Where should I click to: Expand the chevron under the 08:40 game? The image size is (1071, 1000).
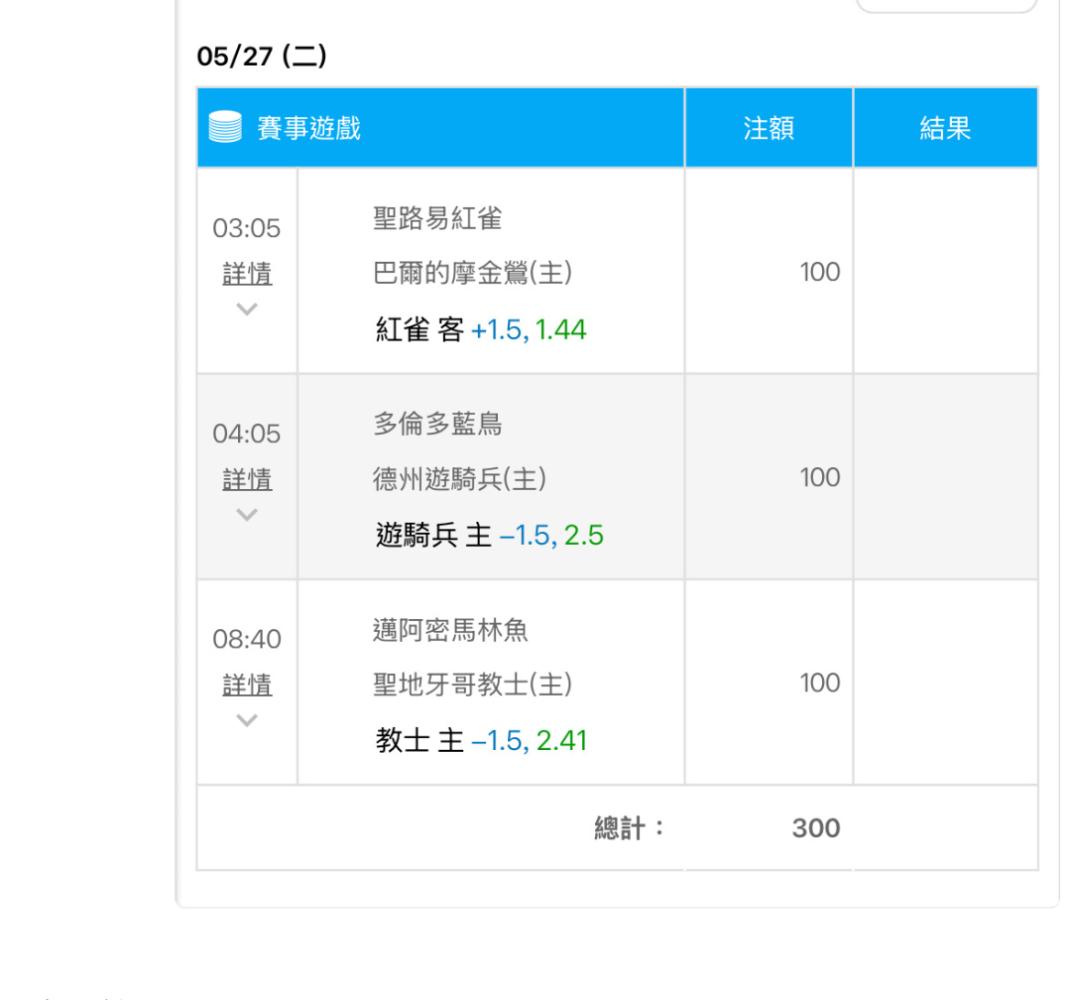pos(247,720)
